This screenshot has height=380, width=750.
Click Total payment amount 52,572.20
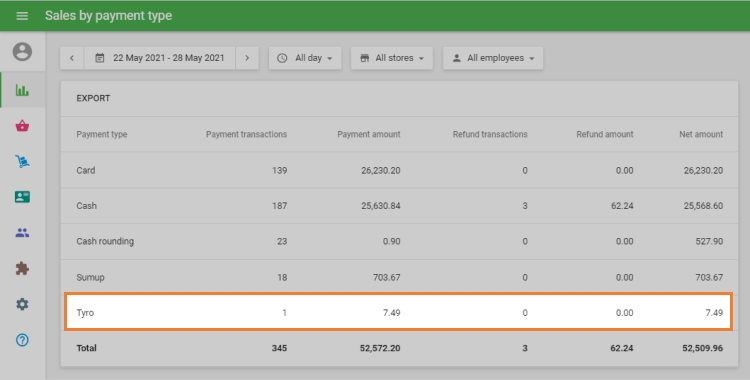tap(380, 348)
